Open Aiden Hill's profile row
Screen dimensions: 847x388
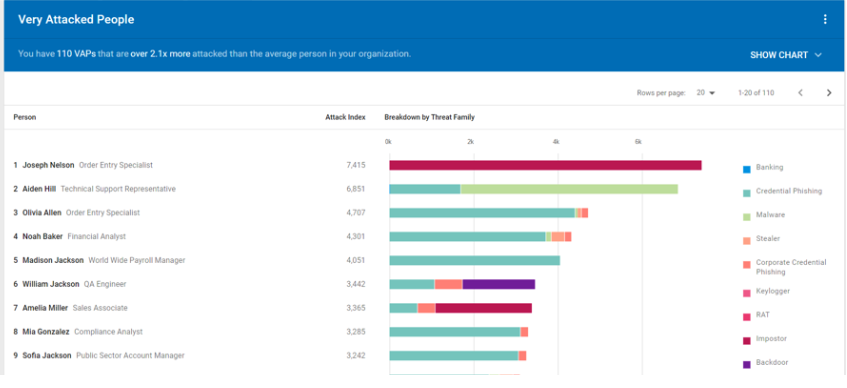coord(358,189)
